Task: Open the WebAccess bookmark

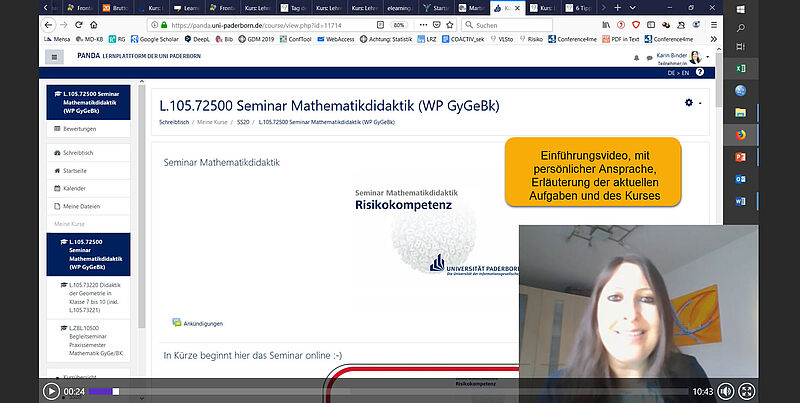Action: [336, 39]
